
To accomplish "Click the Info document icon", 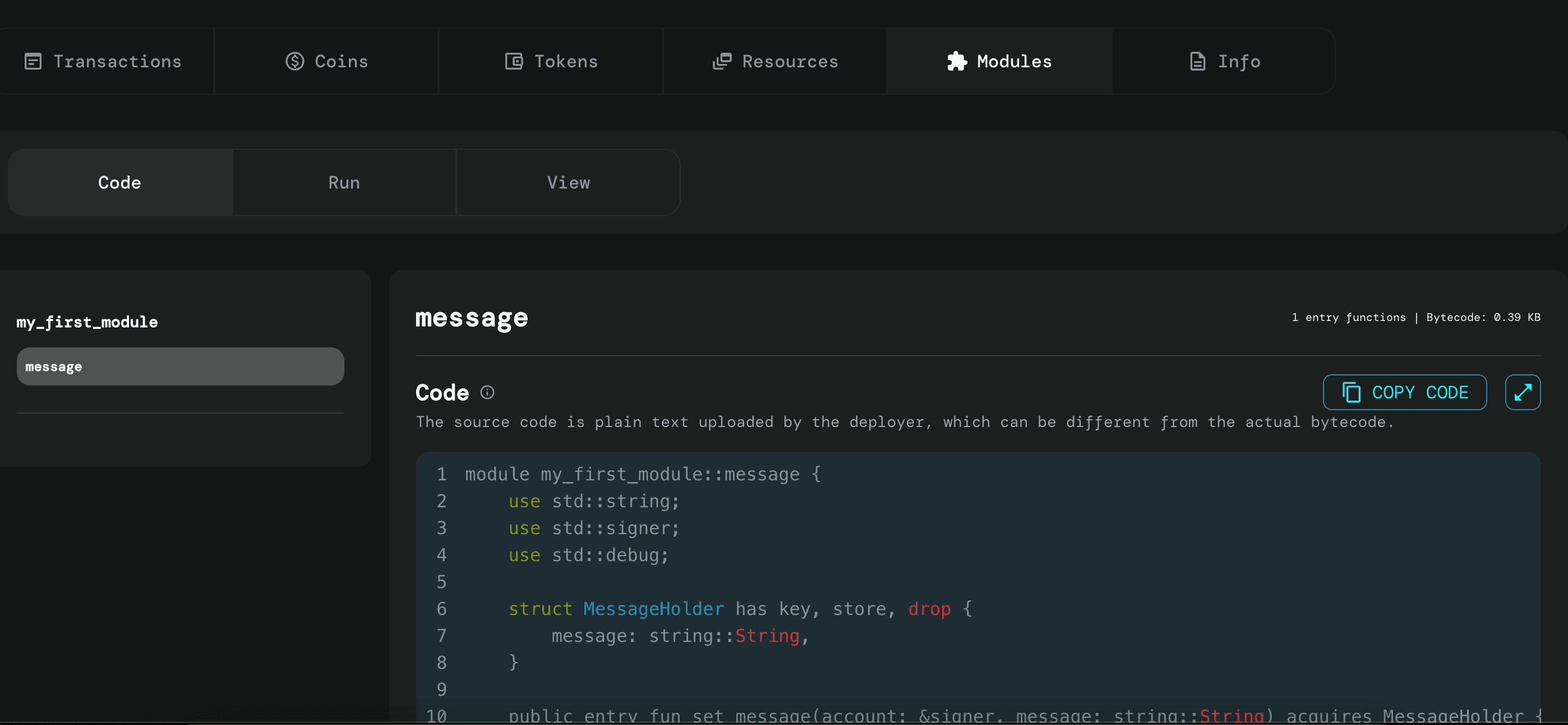I will 1197,62.
